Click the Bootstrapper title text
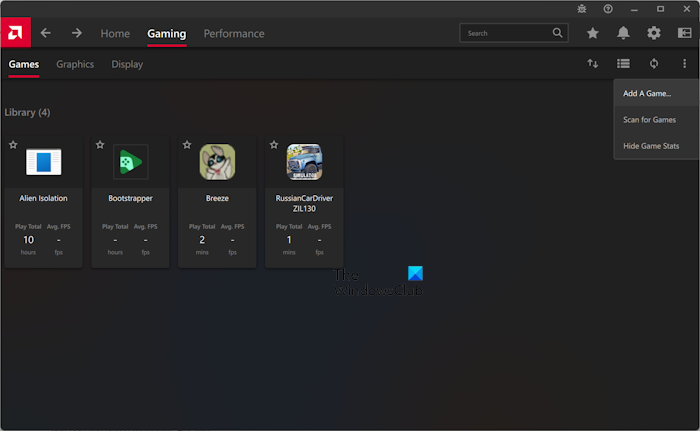The height and width of the screenshot is (431, 700). [x=130, y=198]
